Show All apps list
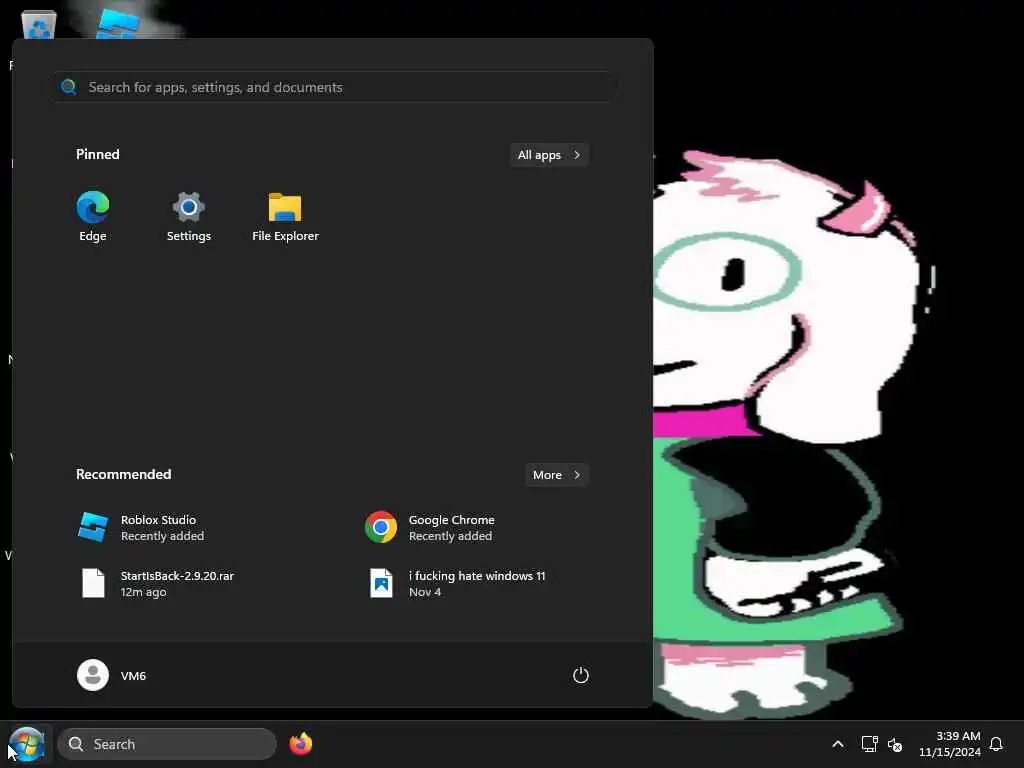The height and width of the screenshot is (768, 1024). pos(549,155)
